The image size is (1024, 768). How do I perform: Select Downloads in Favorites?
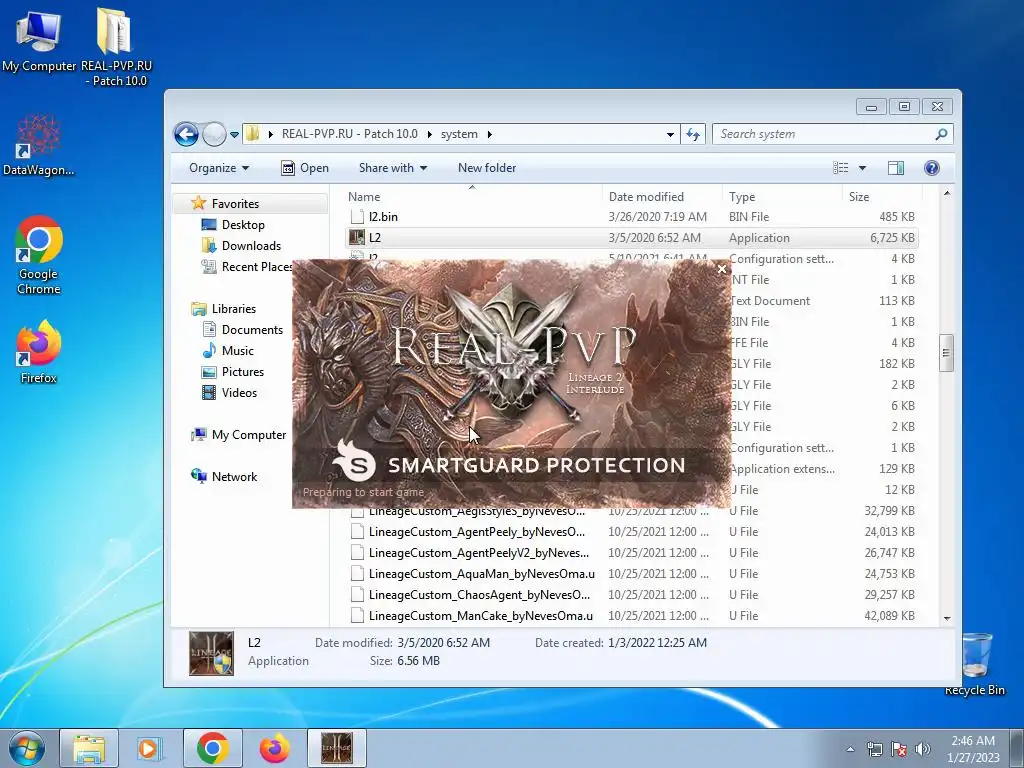[241, 246]
